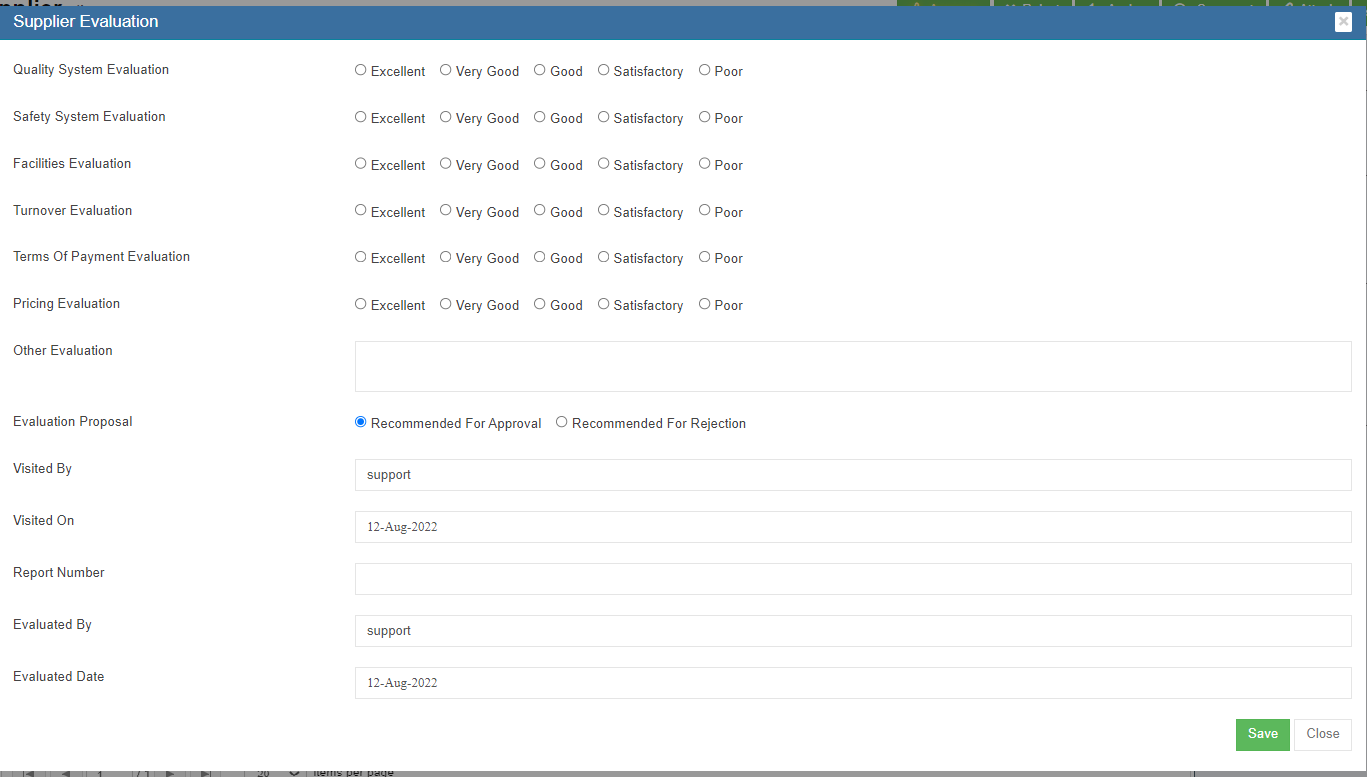1367x777 pixels.
Task: Select Excellent for Quality System Evaluation
Action: pos(361,70)
